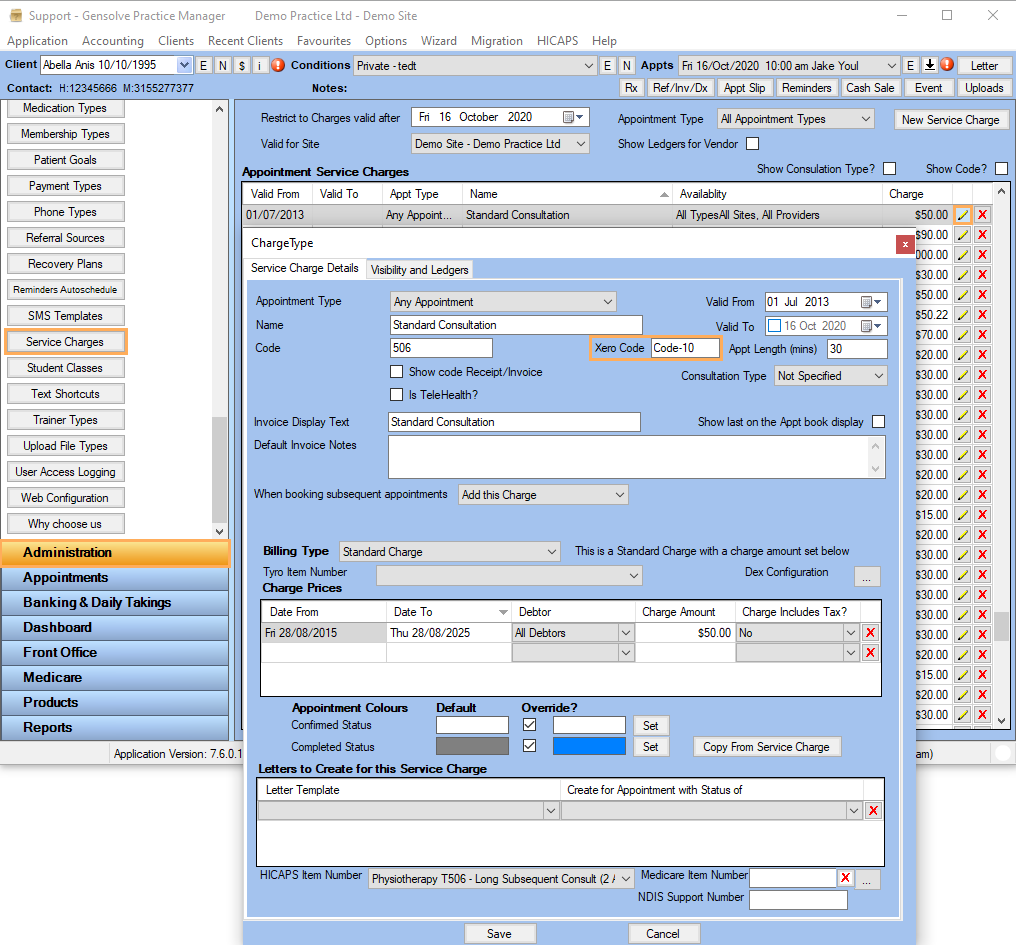Enable Show code Receipt/Invoice checkbox
This screenshot has height=945, width=1016.
click(397, 372)
